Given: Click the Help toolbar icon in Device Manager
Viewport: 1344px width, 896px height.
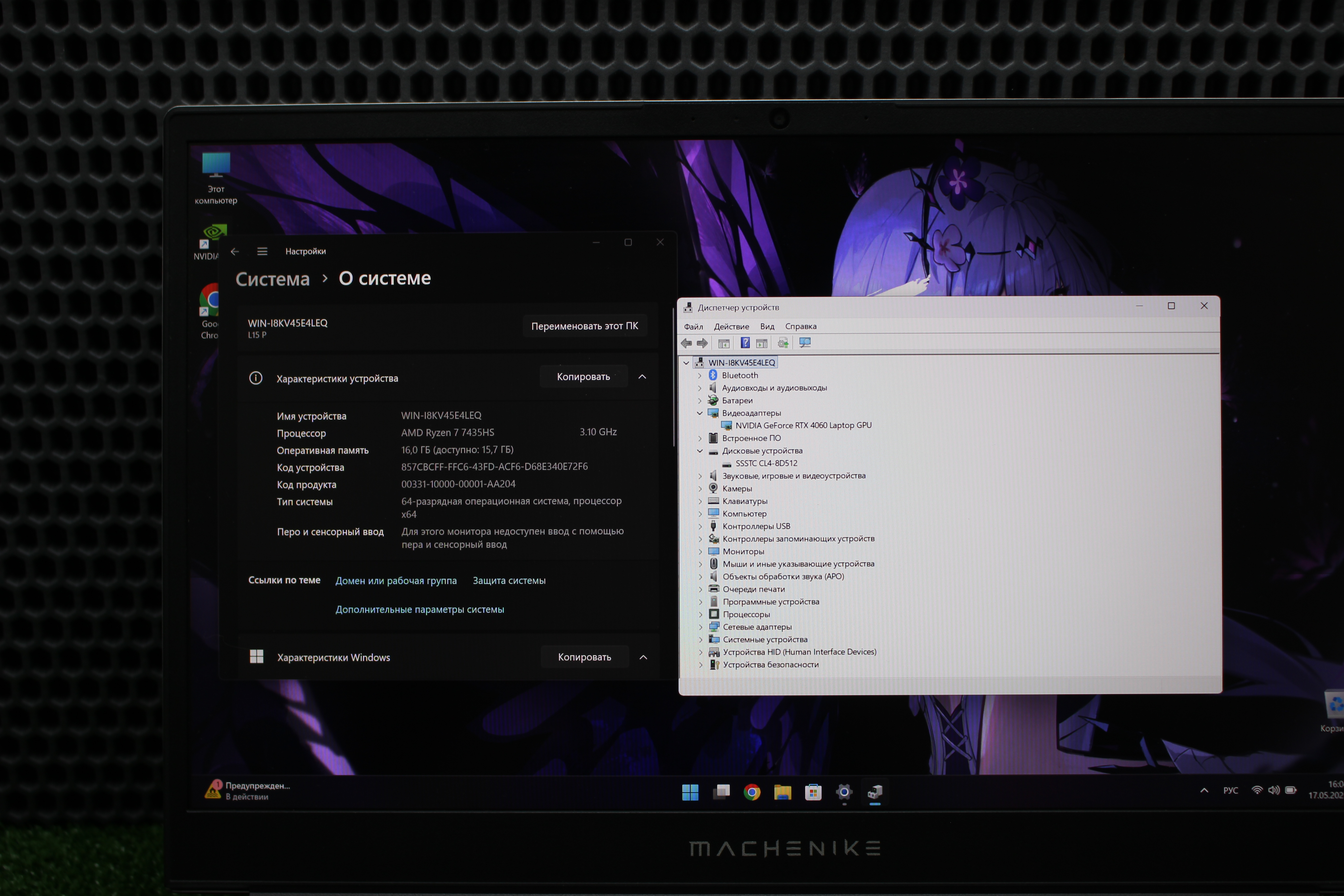Looking at the screenshot, I should point(745,343).
